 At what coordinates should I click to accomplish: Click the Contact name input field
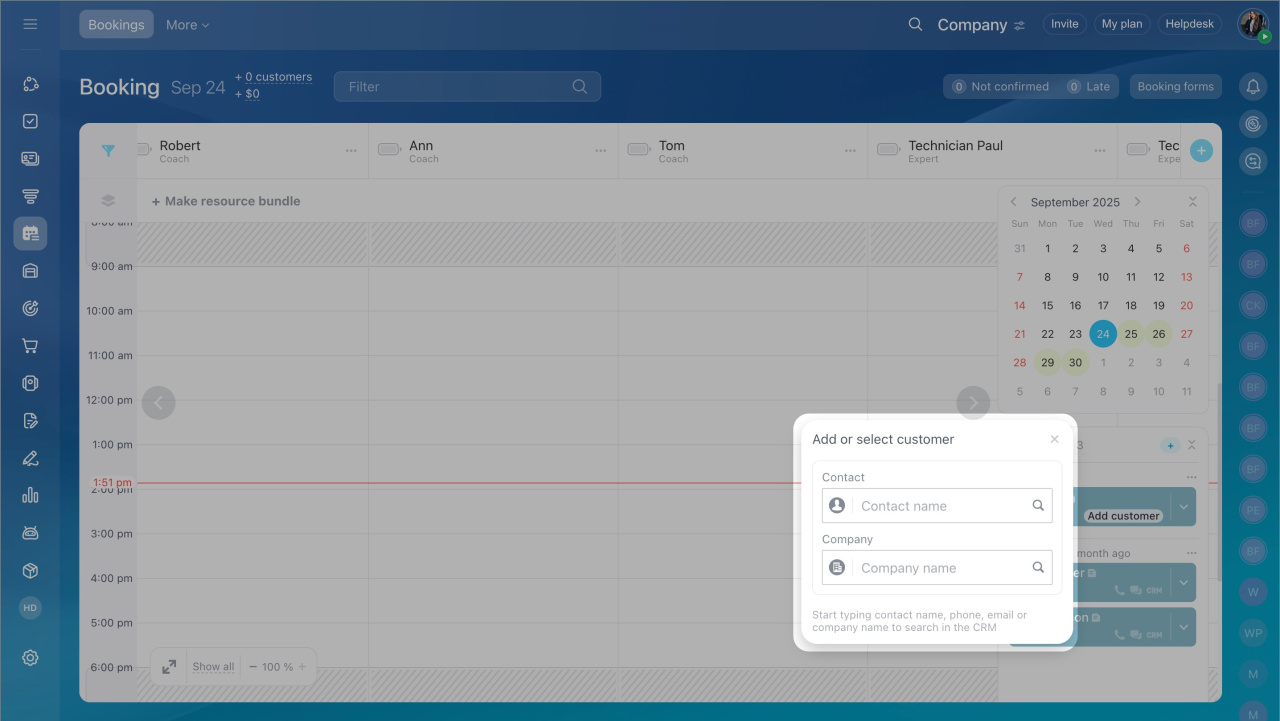pyautogui.click(x=940, y=506)
